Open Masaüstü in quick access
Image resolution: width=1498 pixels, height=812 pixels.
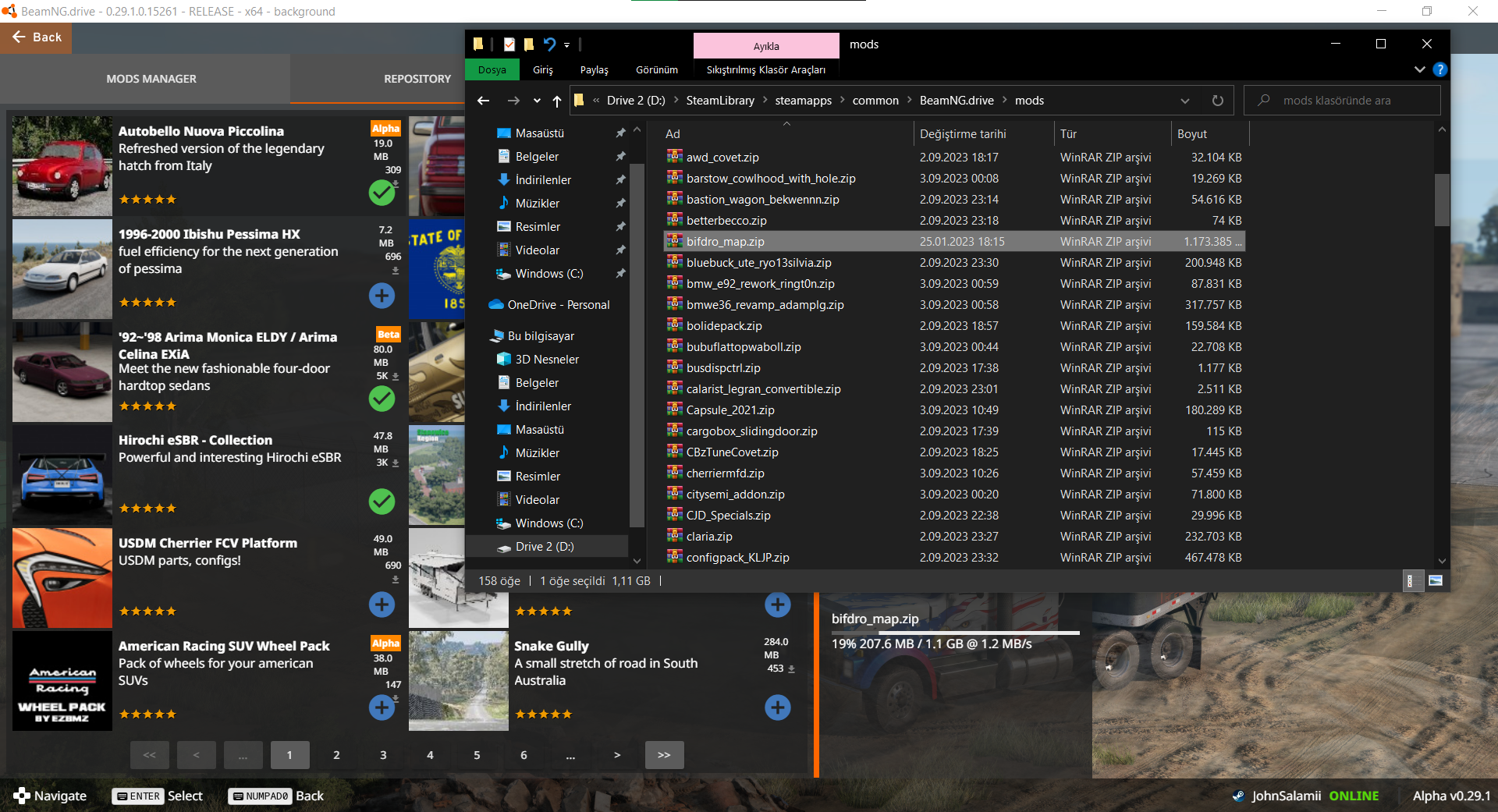(x=539, y=133)
